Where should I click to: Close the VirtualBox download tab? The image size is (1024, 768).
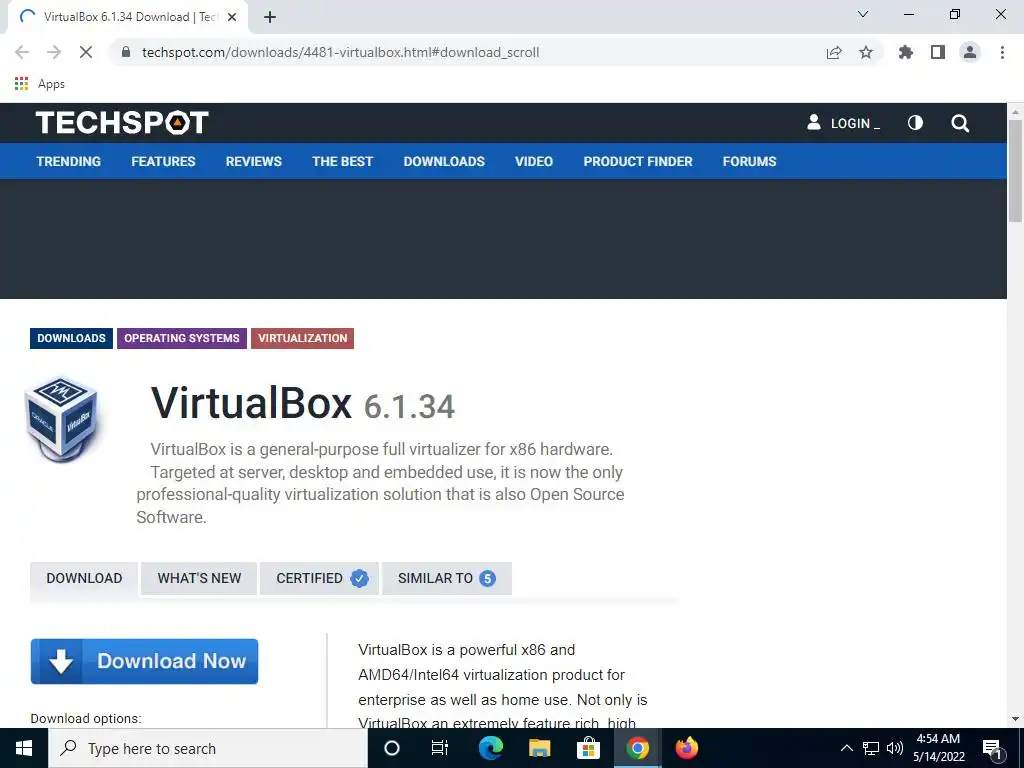point(232,17)
